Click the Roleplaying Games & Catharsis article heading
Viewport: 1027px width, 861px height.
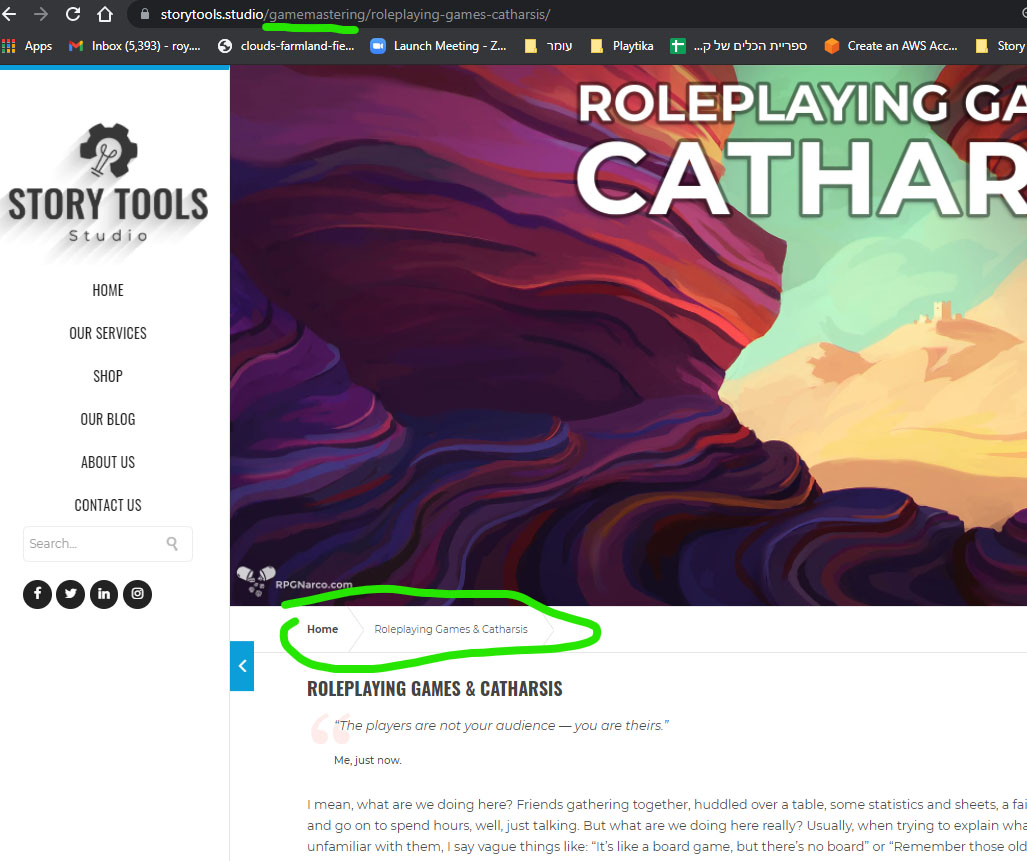tap(435, 689)
